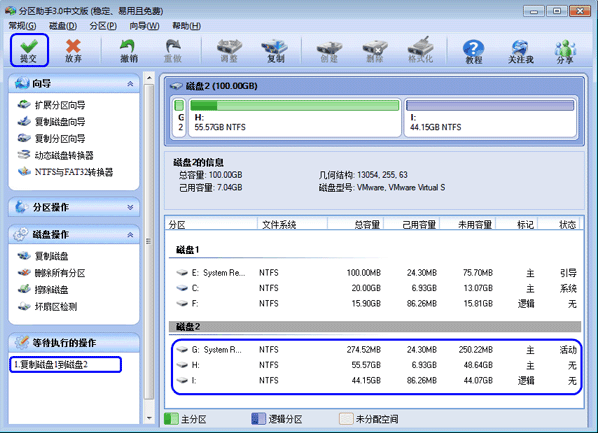
Task: Open the NTFS与FAT32转换器
Action: click(65, 172)
